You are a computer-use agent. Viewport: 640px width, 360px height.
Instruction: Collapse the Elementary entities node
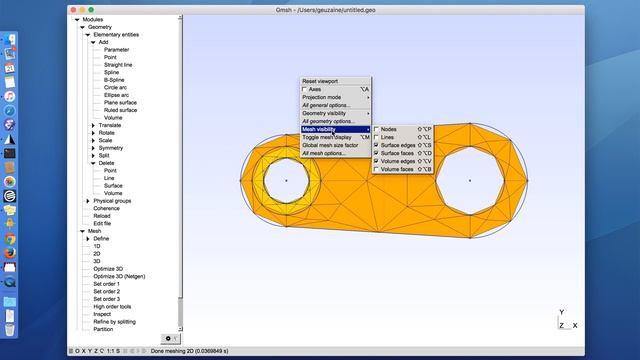point(88,35)
